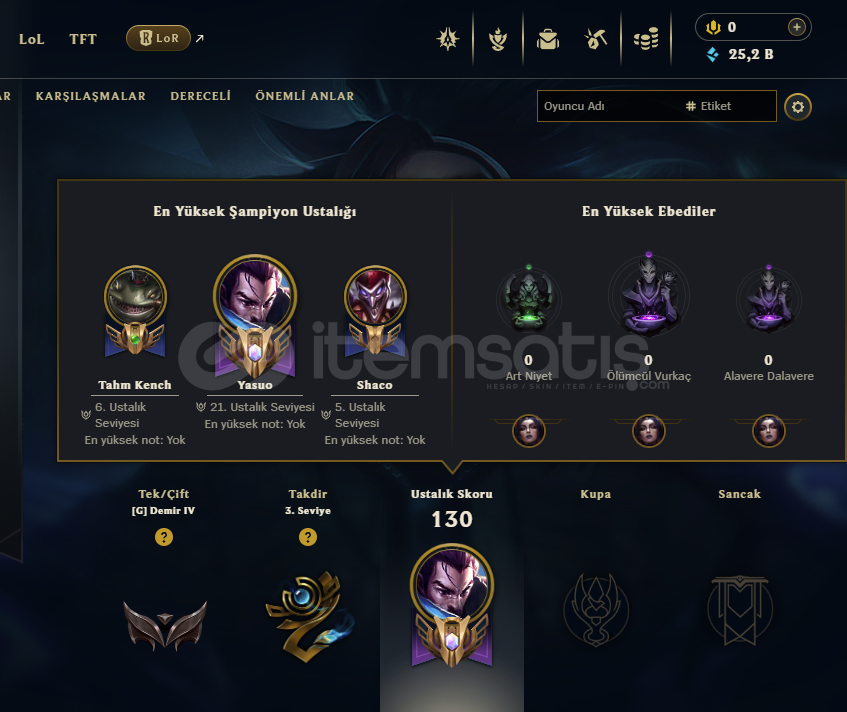Purchase RP with the plus button
The width and height of the screenshot is (847, 712).
coord(797,27)
